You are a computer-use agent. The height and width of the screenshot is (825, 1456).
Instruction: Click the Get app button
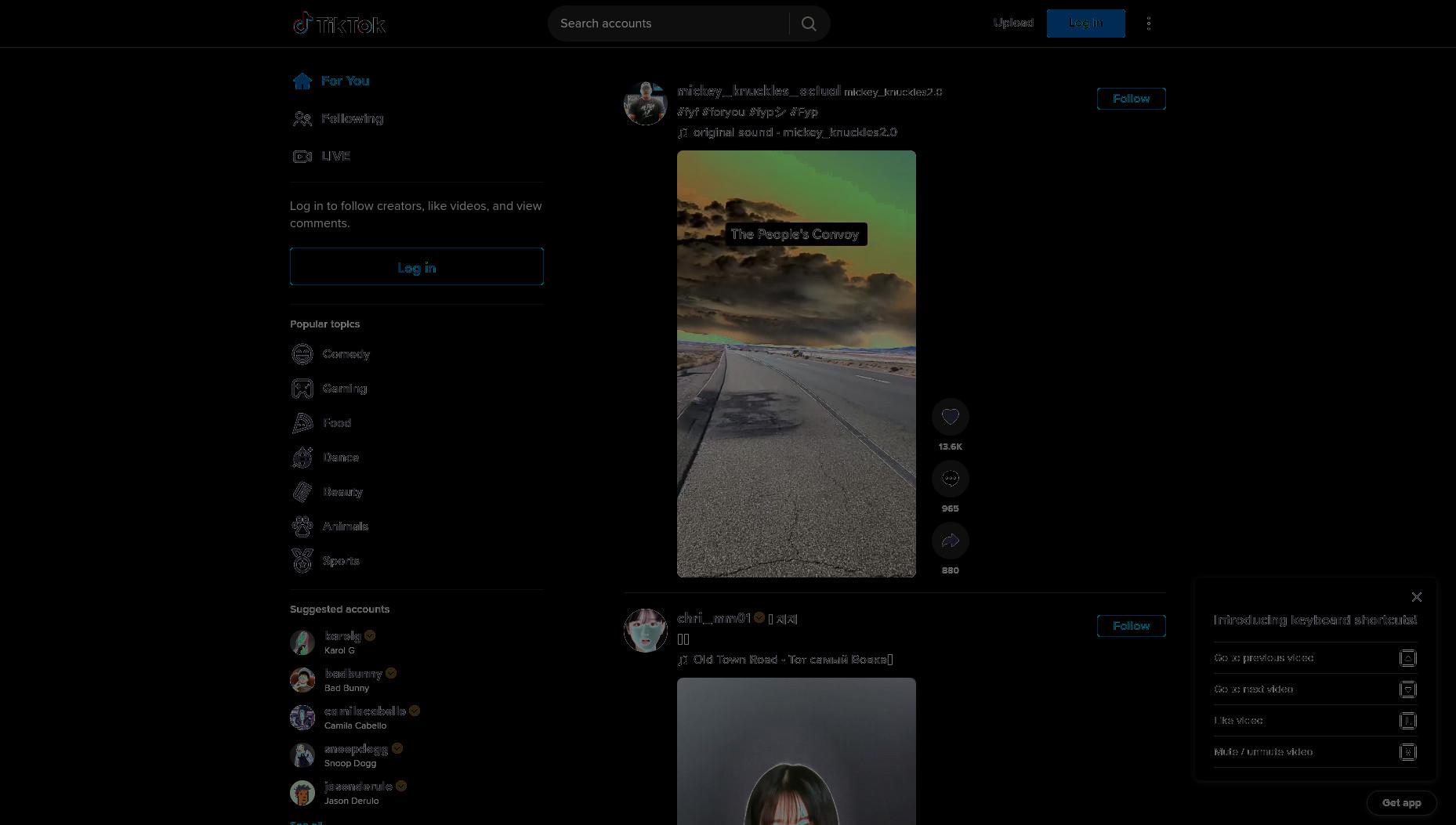[x=1402, y=803]
